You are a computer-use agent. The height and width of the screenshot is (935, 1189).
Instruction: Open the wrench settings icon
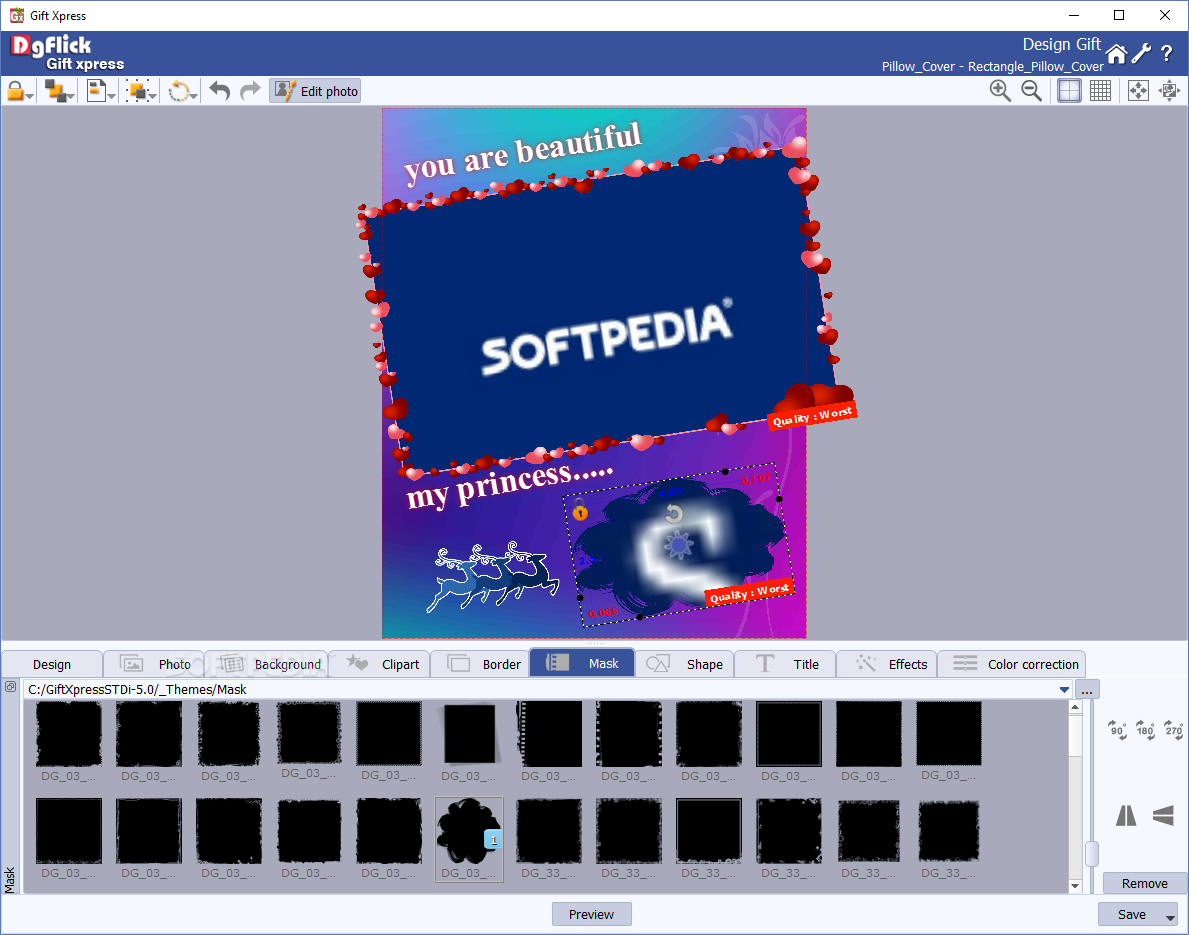coord(1141,53)
